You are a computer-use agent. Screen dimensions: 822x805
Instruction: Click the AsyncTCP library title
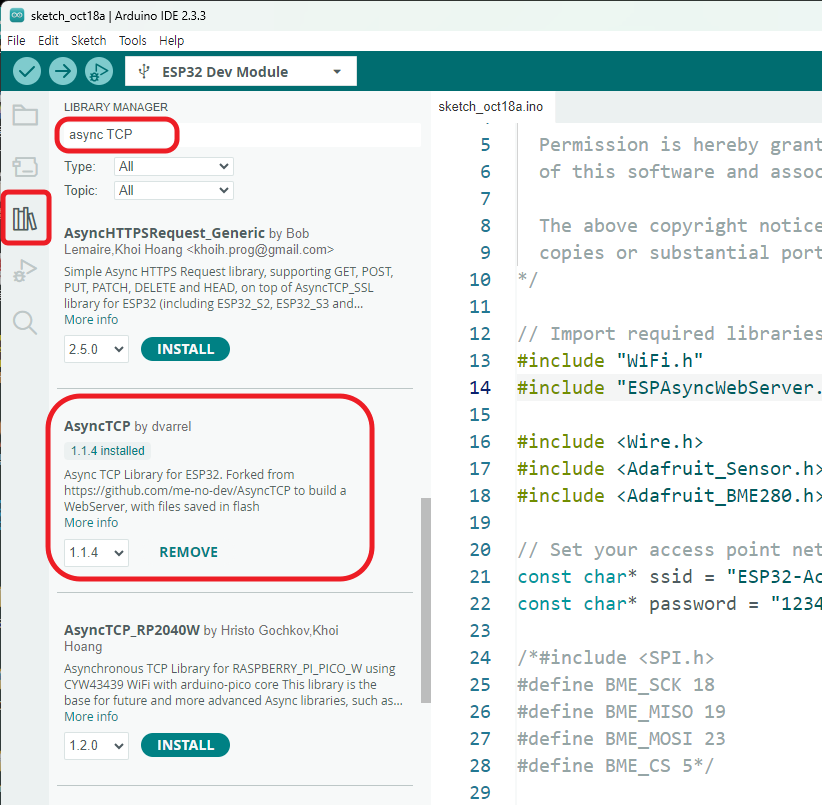97,426
